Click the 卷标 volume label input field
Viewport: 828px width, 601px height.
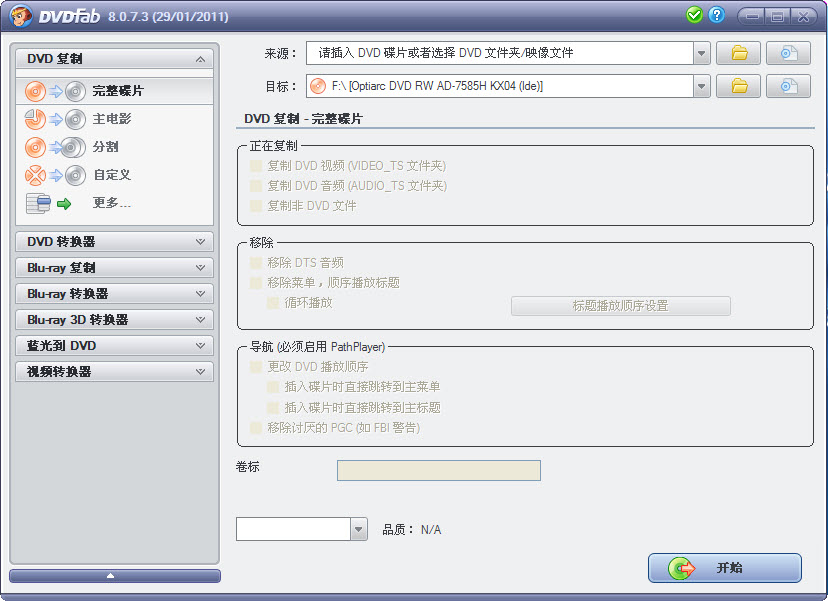(x=439, y=471)
